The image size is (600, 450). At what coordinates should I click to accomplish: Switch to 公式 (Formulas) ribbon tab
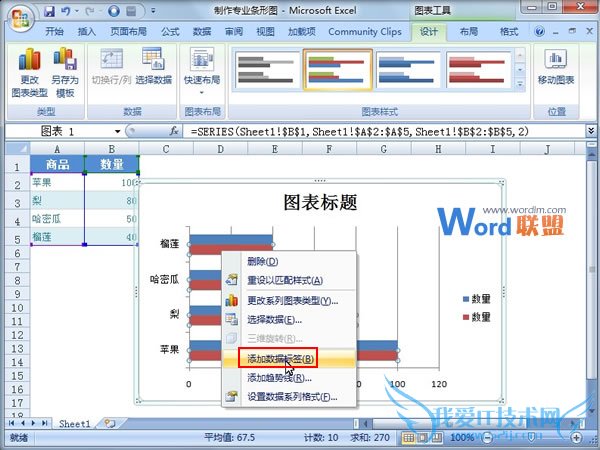click(x=170, y=31)
